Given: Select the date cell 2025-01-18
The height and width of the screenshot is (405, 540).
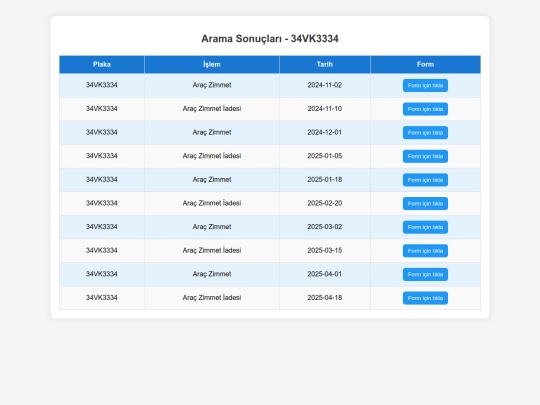Looking at the screenshot, I should [325, 179].
